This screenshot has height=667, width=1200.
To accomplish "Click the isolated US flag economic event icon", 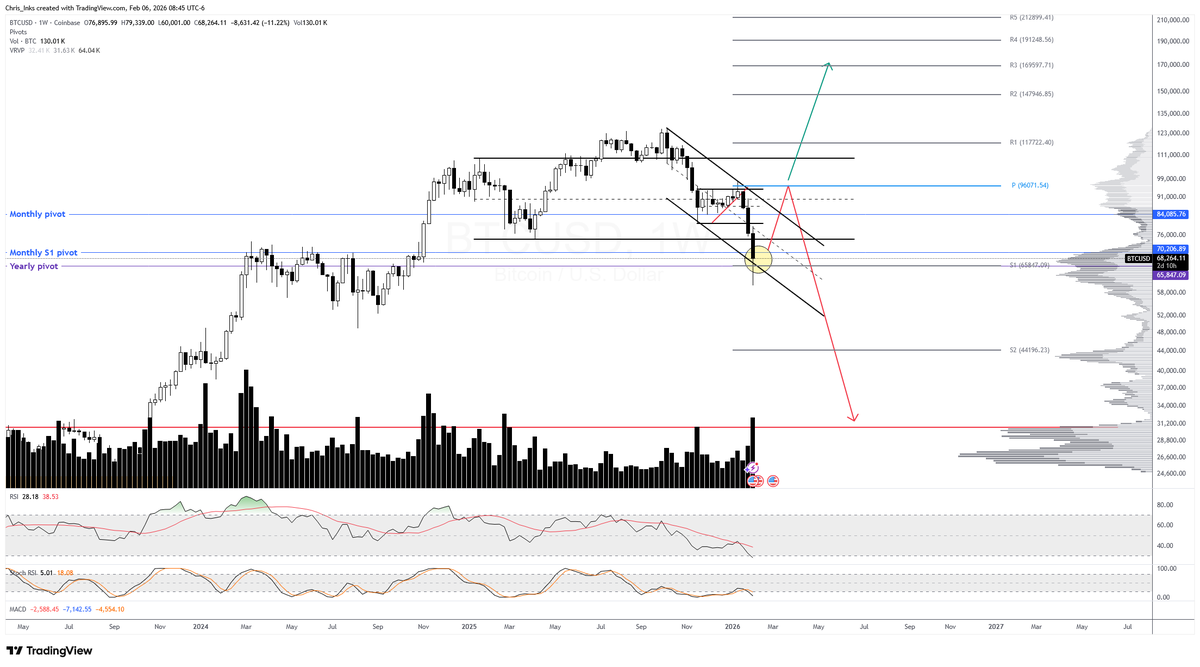I will coord(773,480).
